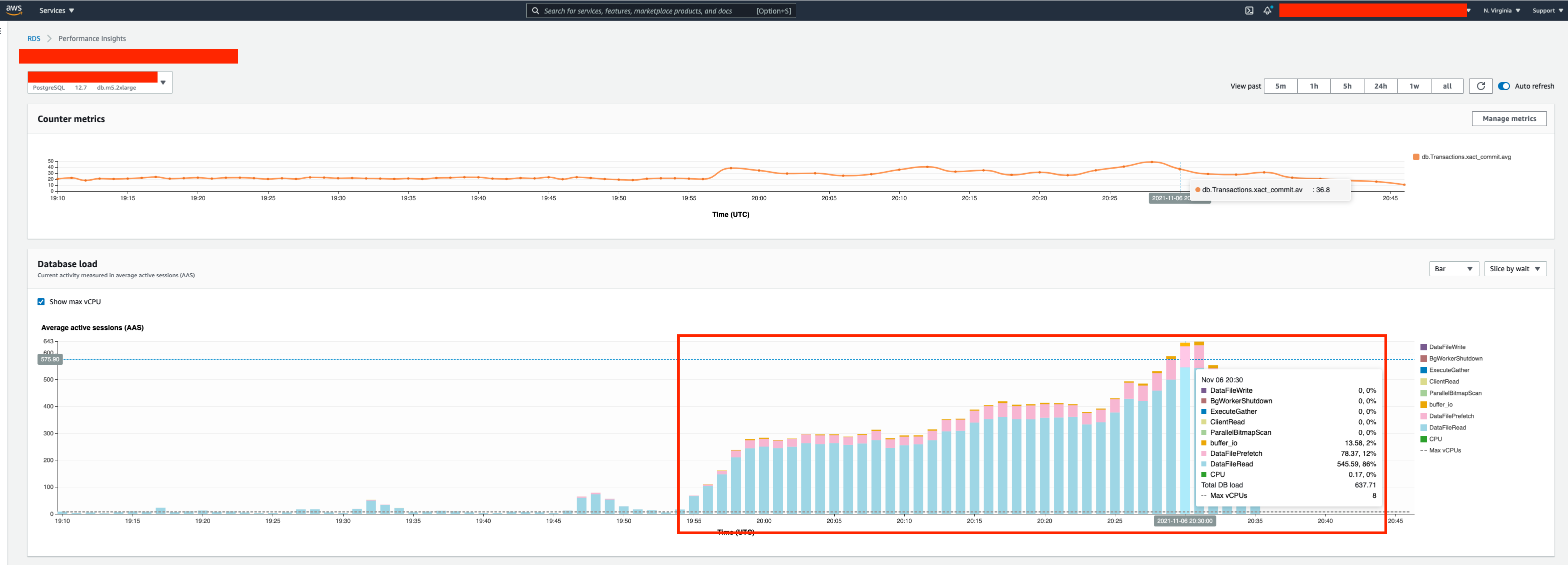Open the notifications bell
Screen dimensions: 1568x565
click(1267, 11)
